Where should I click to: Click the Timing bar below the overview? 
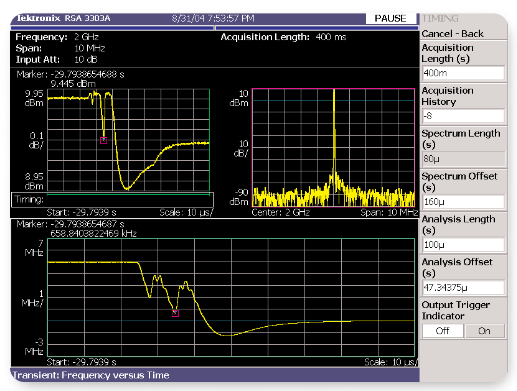(112, 200)
